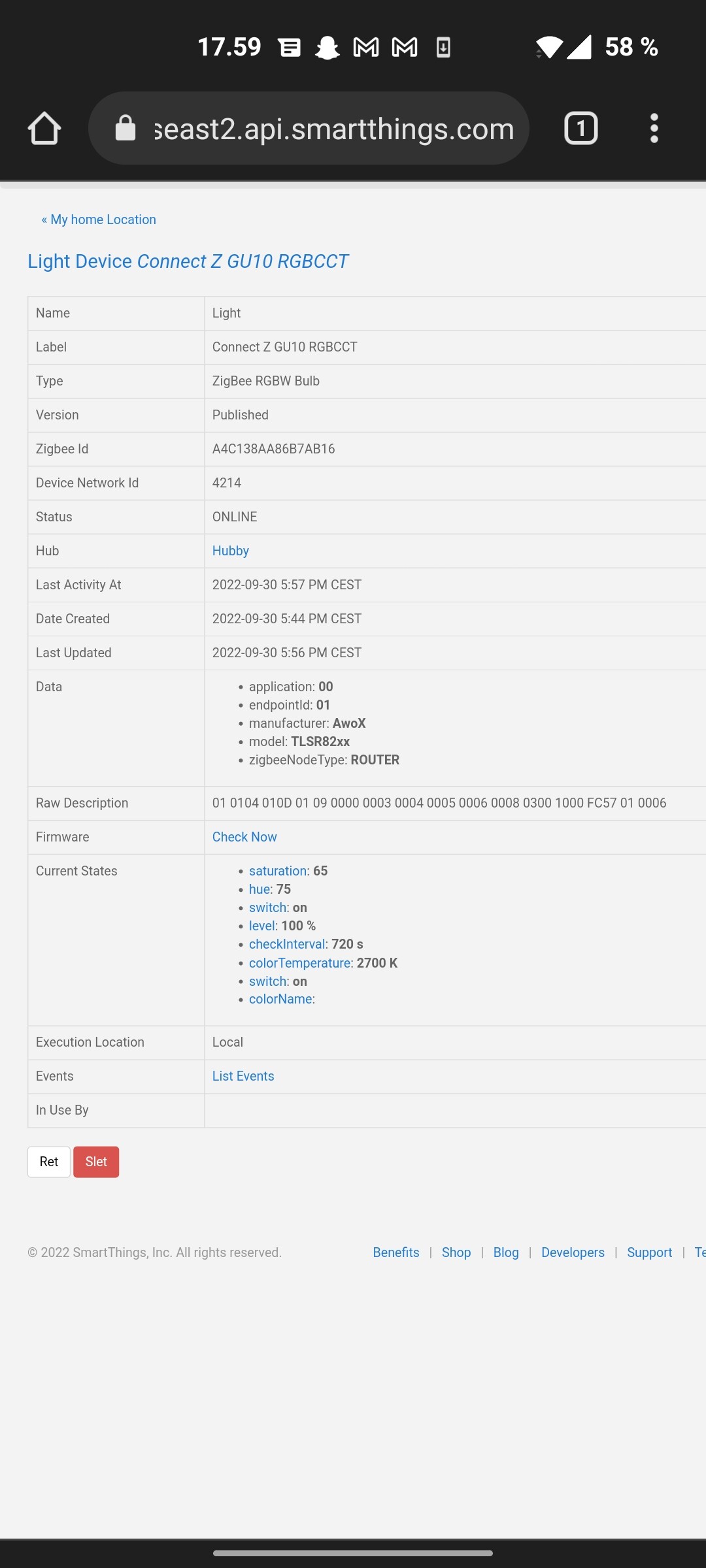Click the model: TLSR82xx data entry

point(299,742)
